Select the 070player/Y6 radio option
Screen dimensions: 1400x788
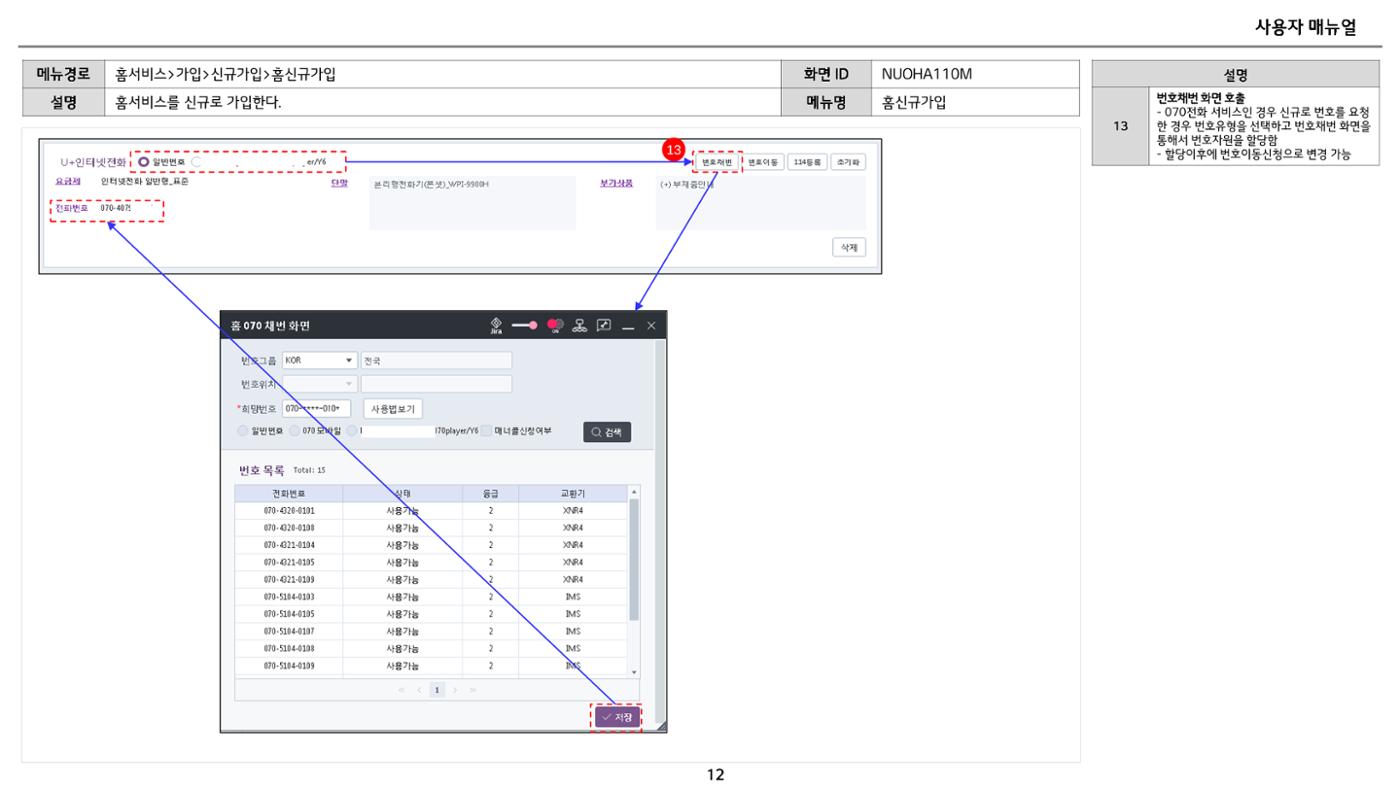[x=352, y=431]
